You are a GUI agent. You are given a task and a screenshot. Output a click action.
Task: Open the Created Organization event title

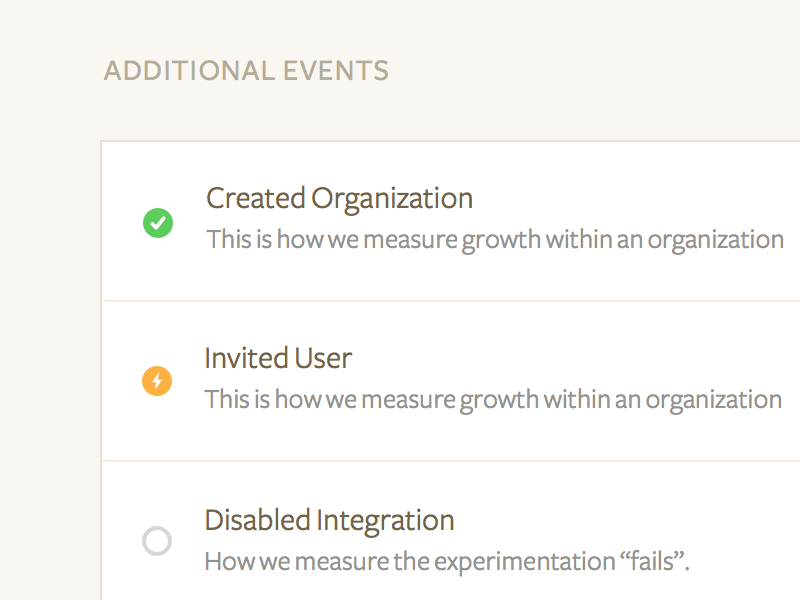pyautogui.click(x=339, y=198)
